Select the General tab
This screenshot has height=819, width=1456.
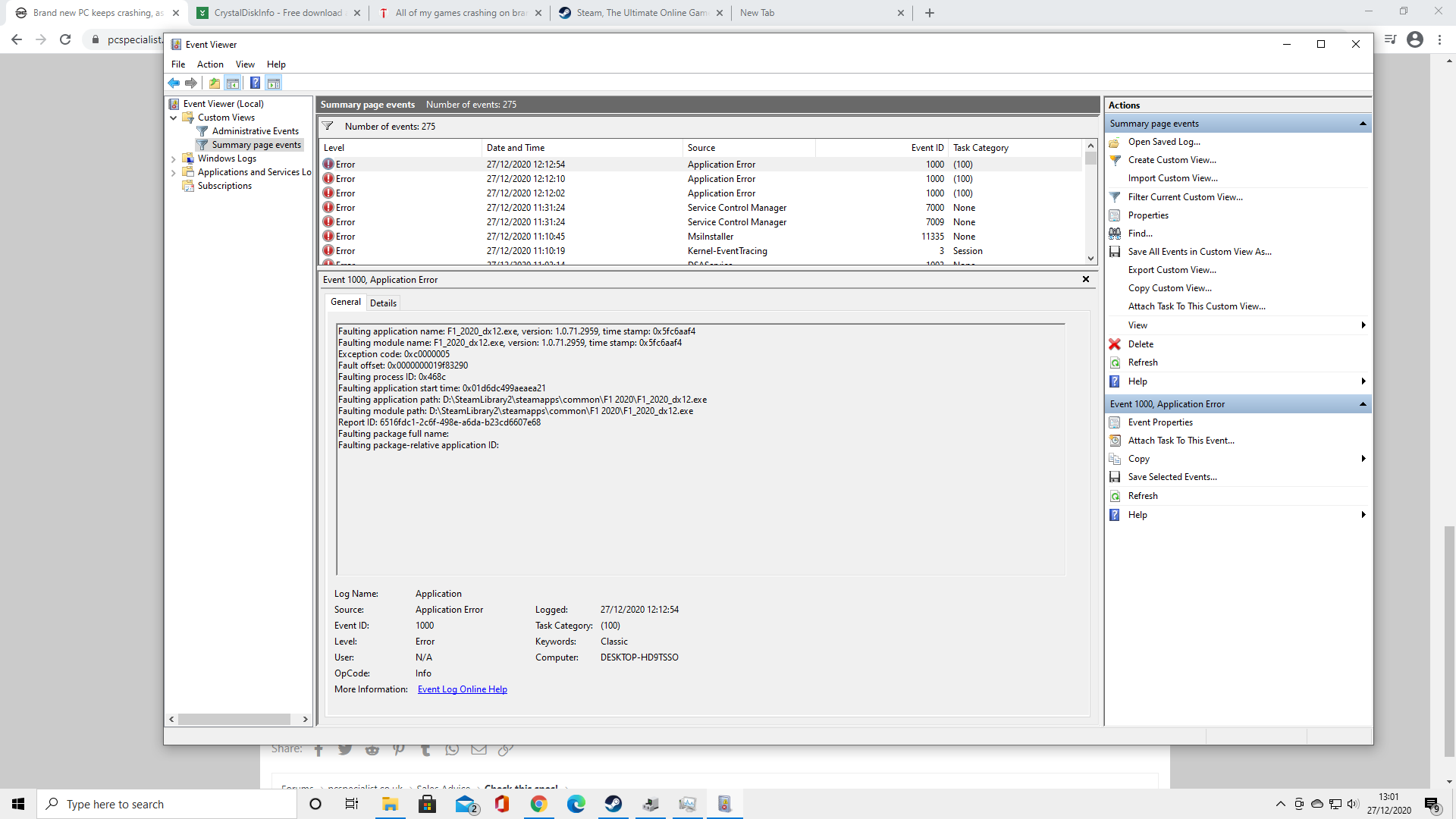click(x=346, y=302)
